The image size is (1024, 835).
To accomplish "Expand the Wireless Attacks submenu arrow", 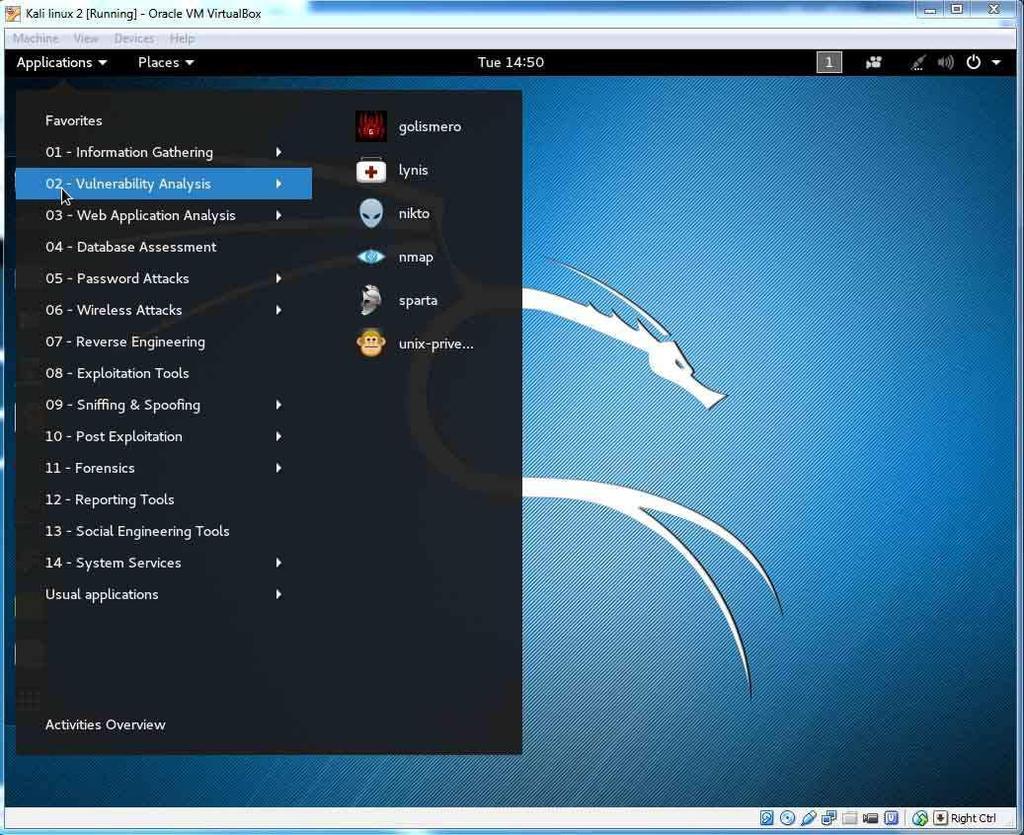I will 279,309.
